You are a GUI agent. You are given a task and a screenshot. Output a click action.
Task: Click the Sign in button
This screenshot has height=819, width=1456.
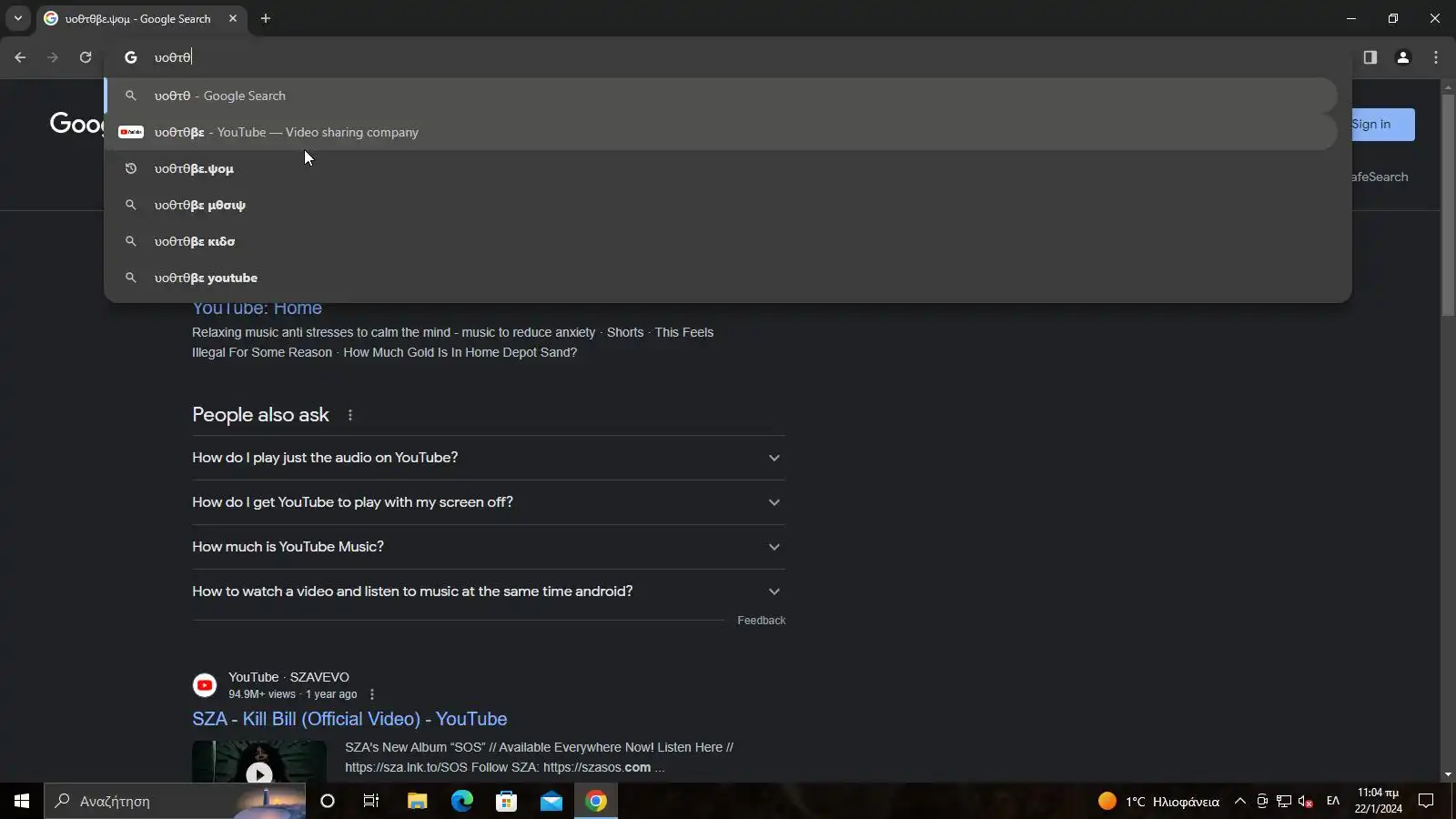coord(1382,125)
